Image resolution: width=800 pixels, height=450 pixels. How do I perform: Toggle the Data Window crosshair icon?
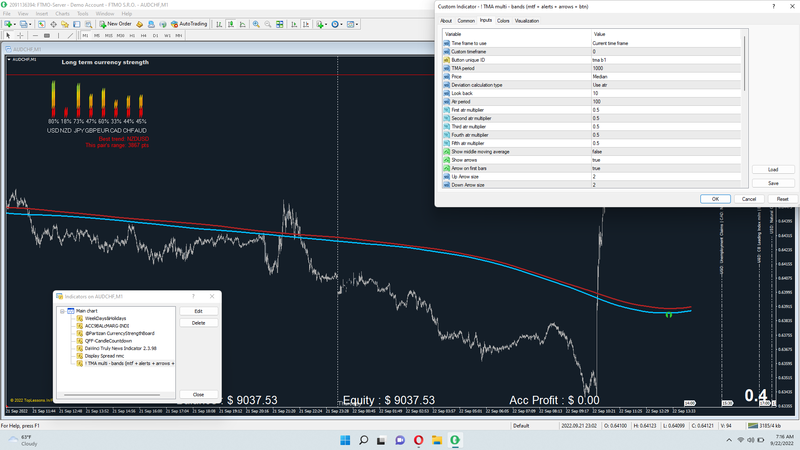point(54,24)
